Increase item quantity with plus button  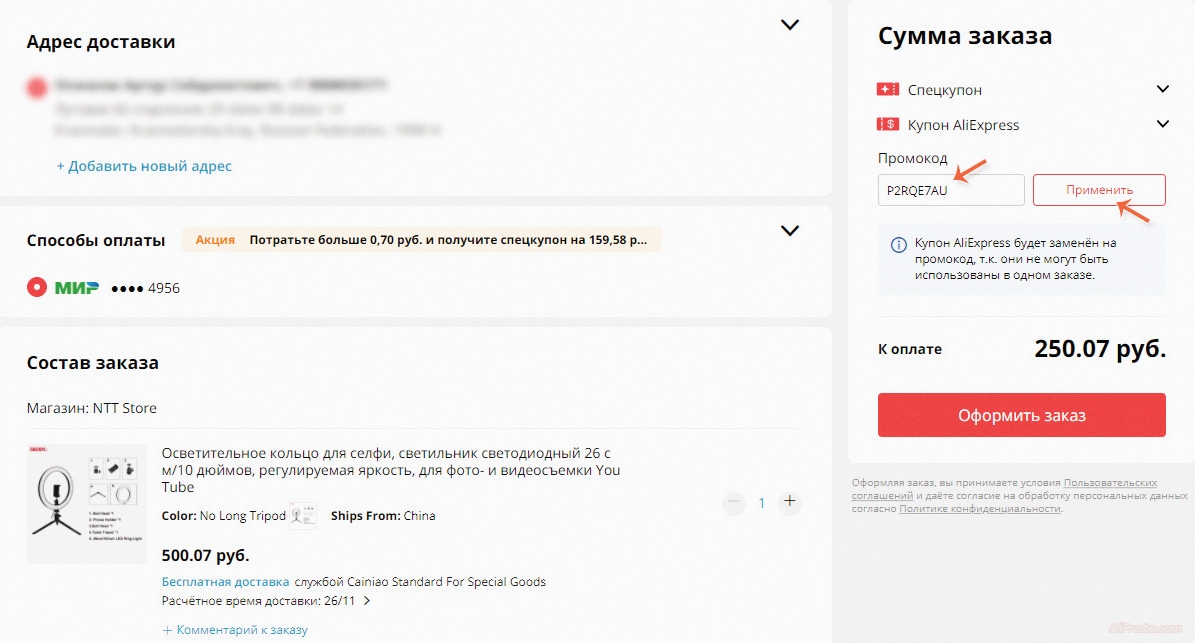tap(790, 502)
